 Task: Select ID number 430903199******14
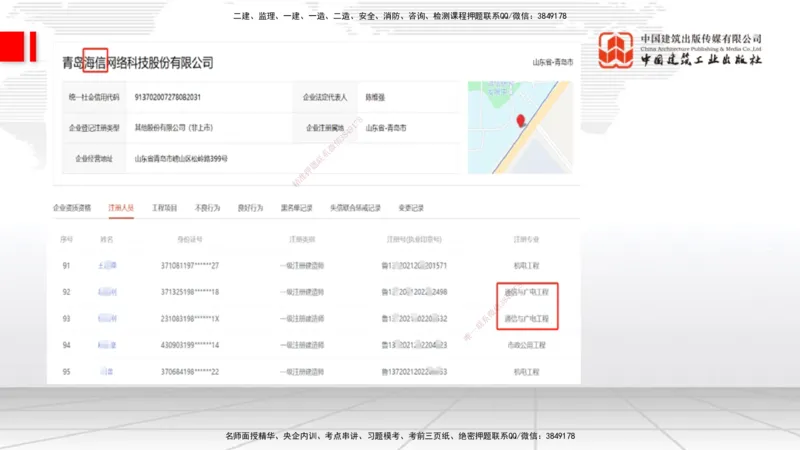point(190,345)
